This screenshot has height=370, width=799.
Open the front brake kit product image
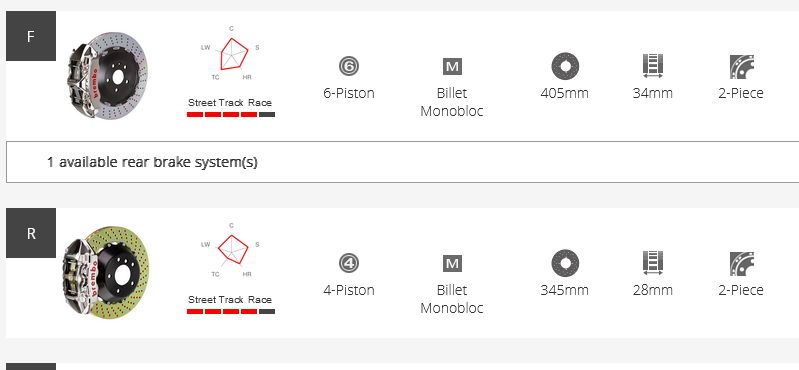pyautogui.click(x=106, y=76)
